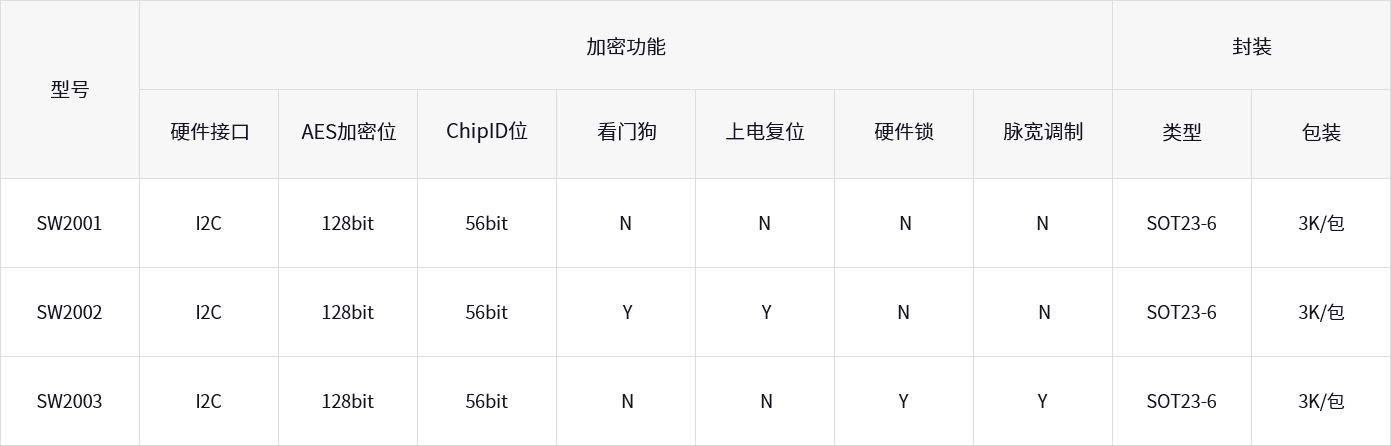The height and width of the screenshot is (446, 1391).
Task: Select the SW2001 model cell
Action: pos(70,223)
